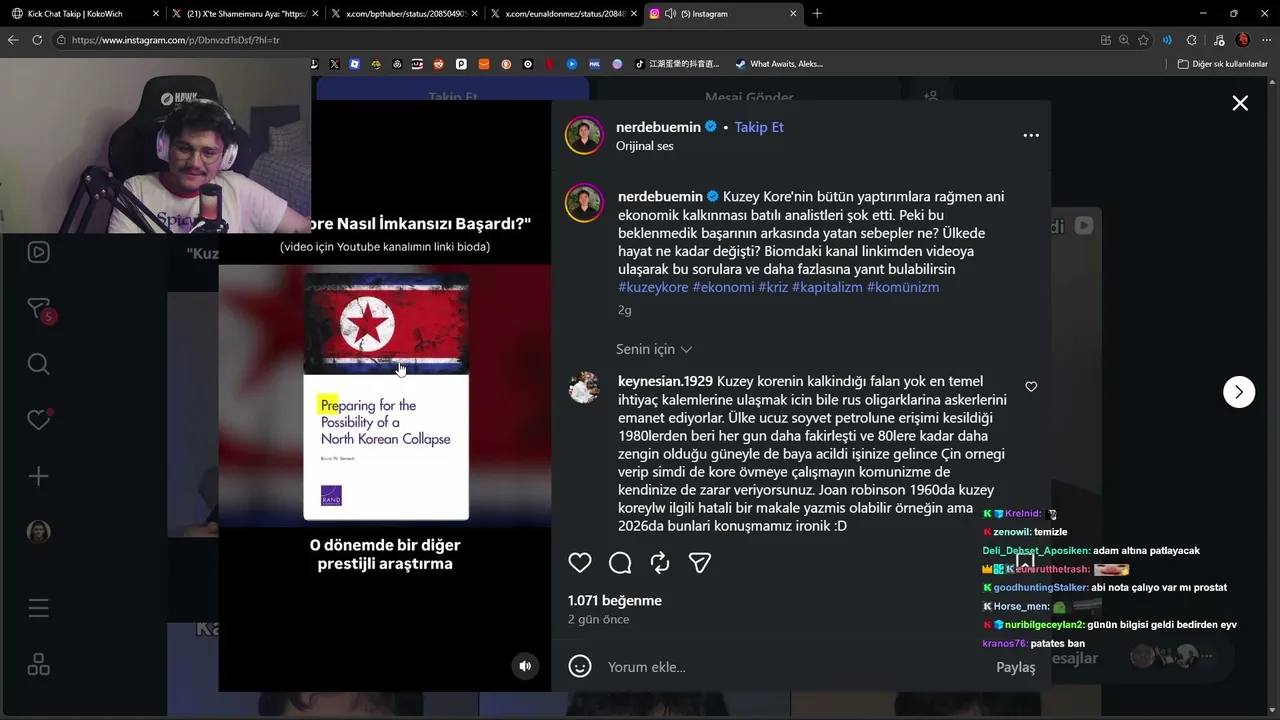1280x720 pixels.
Task: Open own profile picture in left sidebar
Action: click(x=38, y=532)
